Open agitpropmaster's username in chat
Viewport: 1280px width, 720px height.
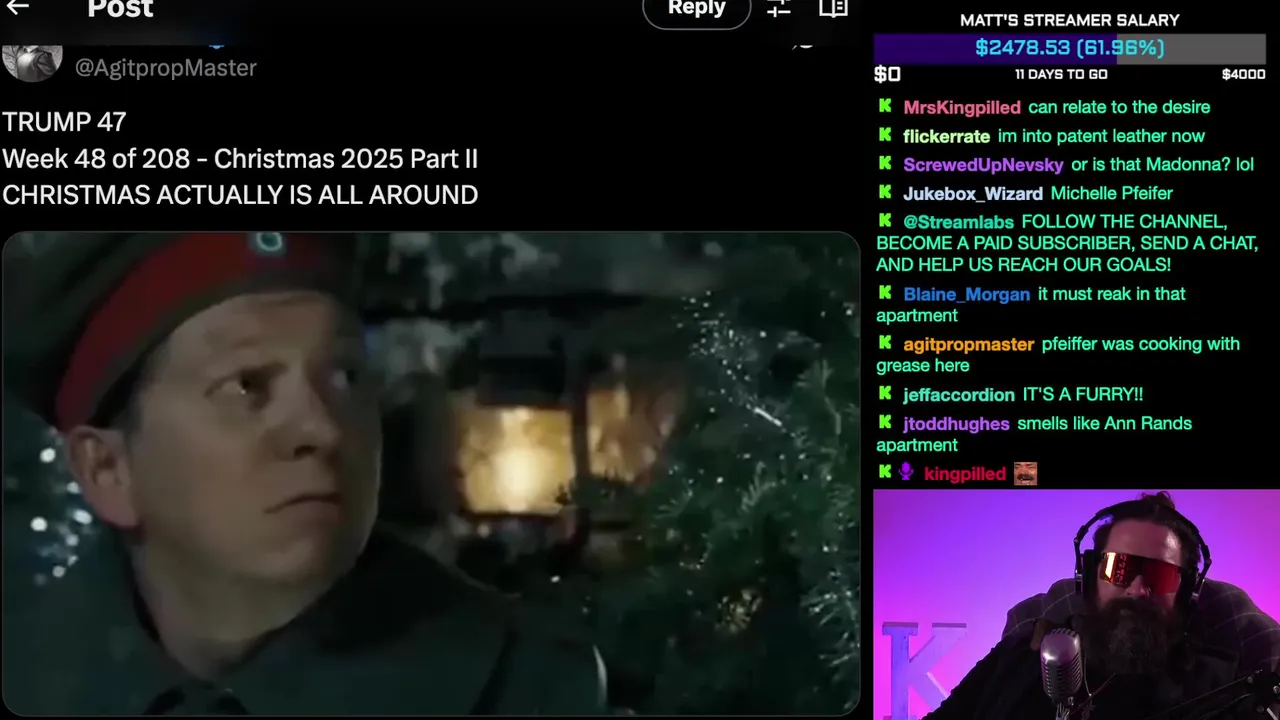968,344
